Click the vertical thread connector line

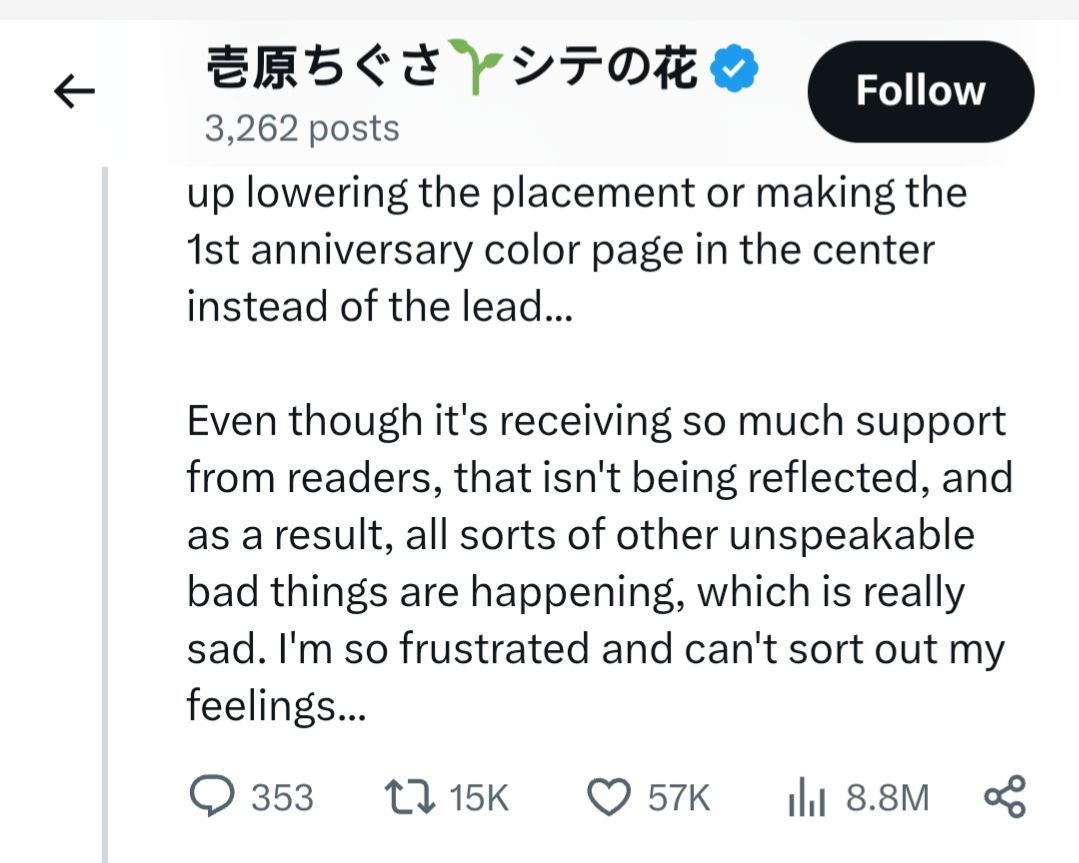[105, 514]
